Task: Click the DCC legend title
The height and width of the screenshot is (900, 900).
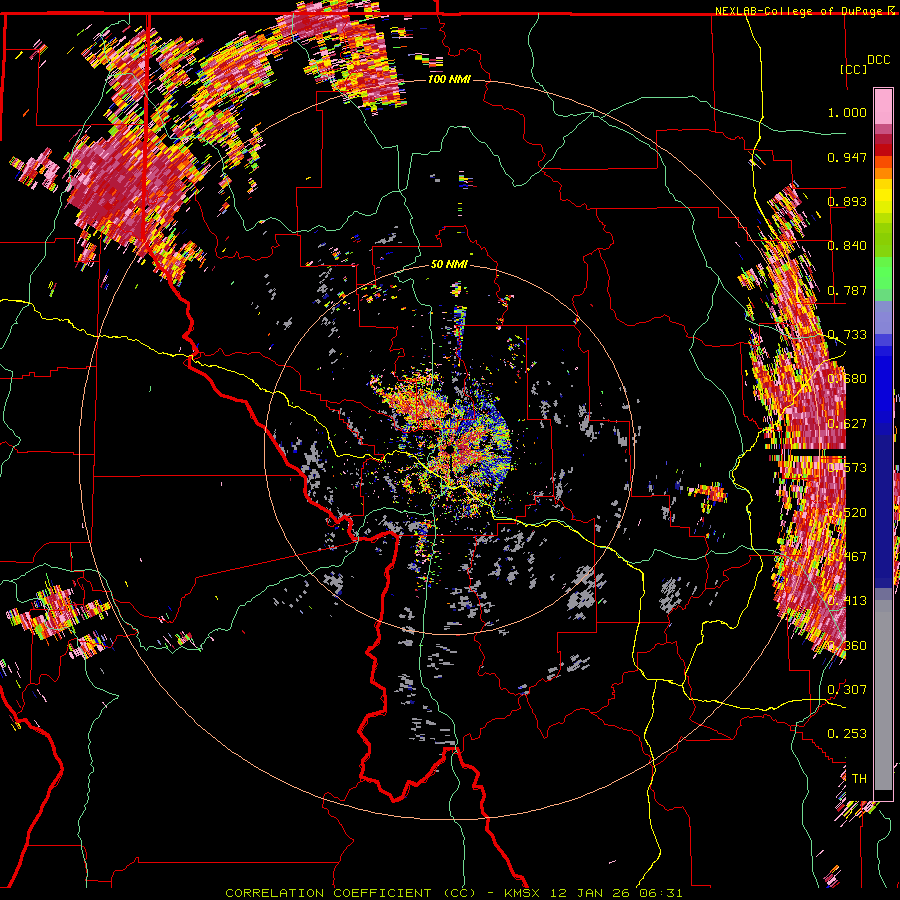Action: coord(878,60)
